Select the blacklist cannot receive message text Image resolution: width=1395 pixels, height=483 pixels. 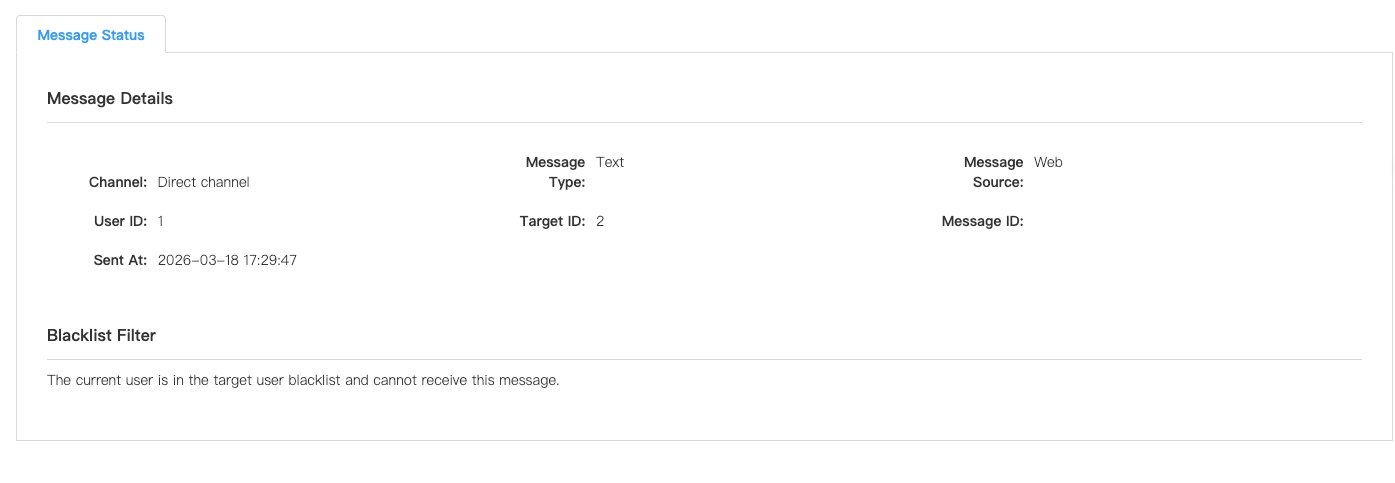[303, 381]
